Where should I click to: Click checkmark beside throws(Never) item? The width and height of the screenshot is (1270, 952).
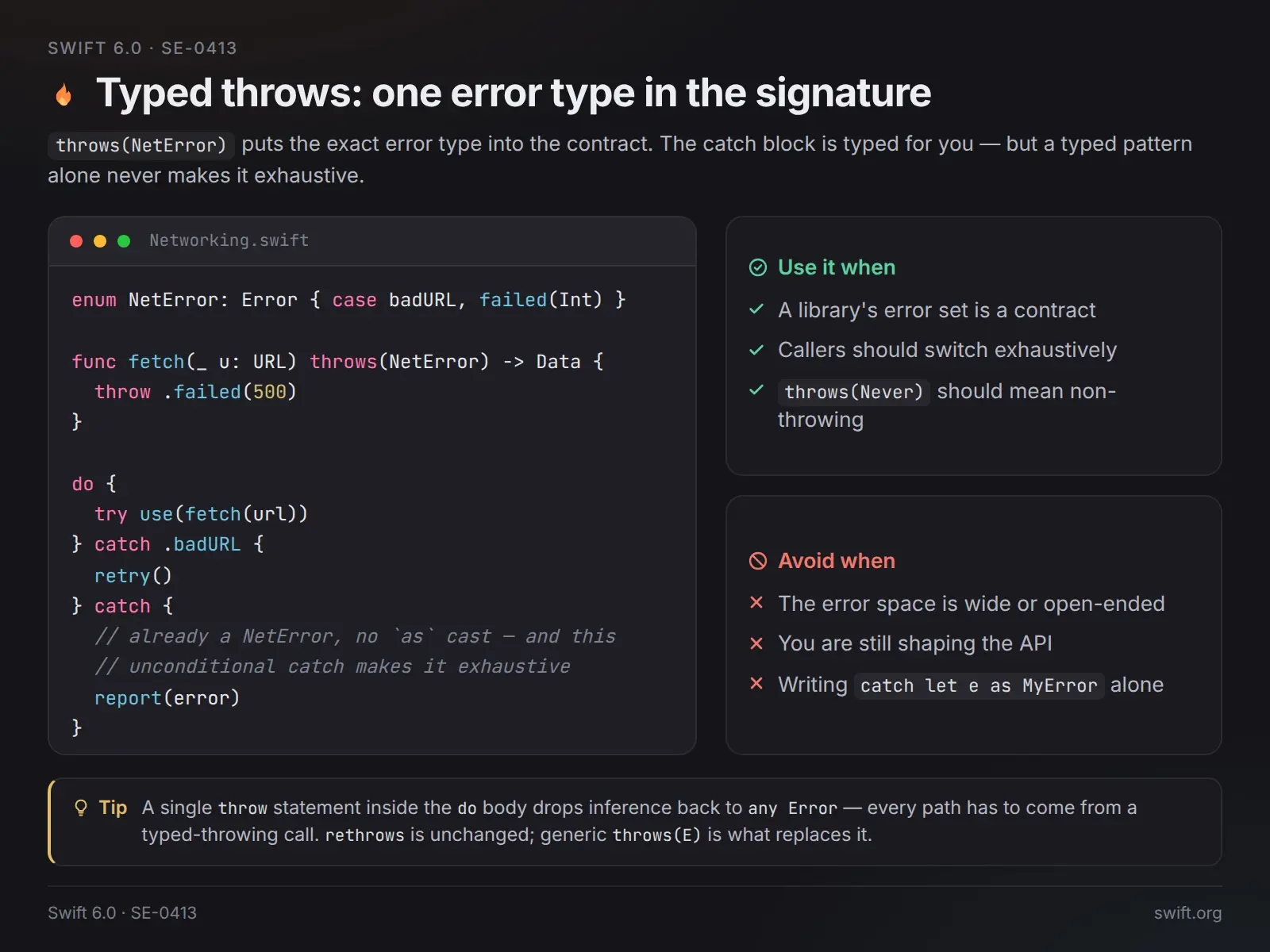coord(756,390)
